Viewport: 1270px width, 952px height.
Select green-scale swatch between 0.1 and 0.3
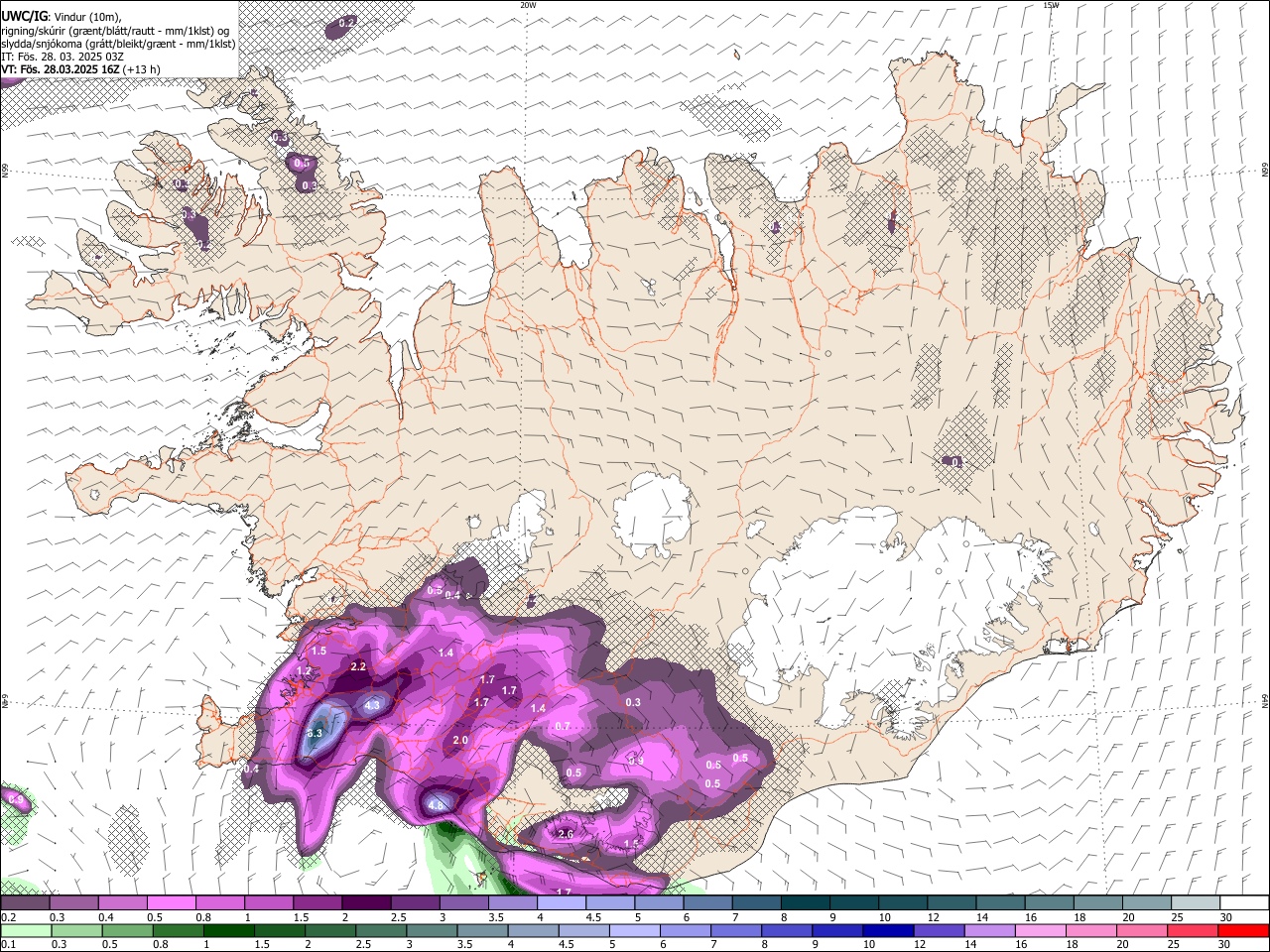[x=26, y=930]
